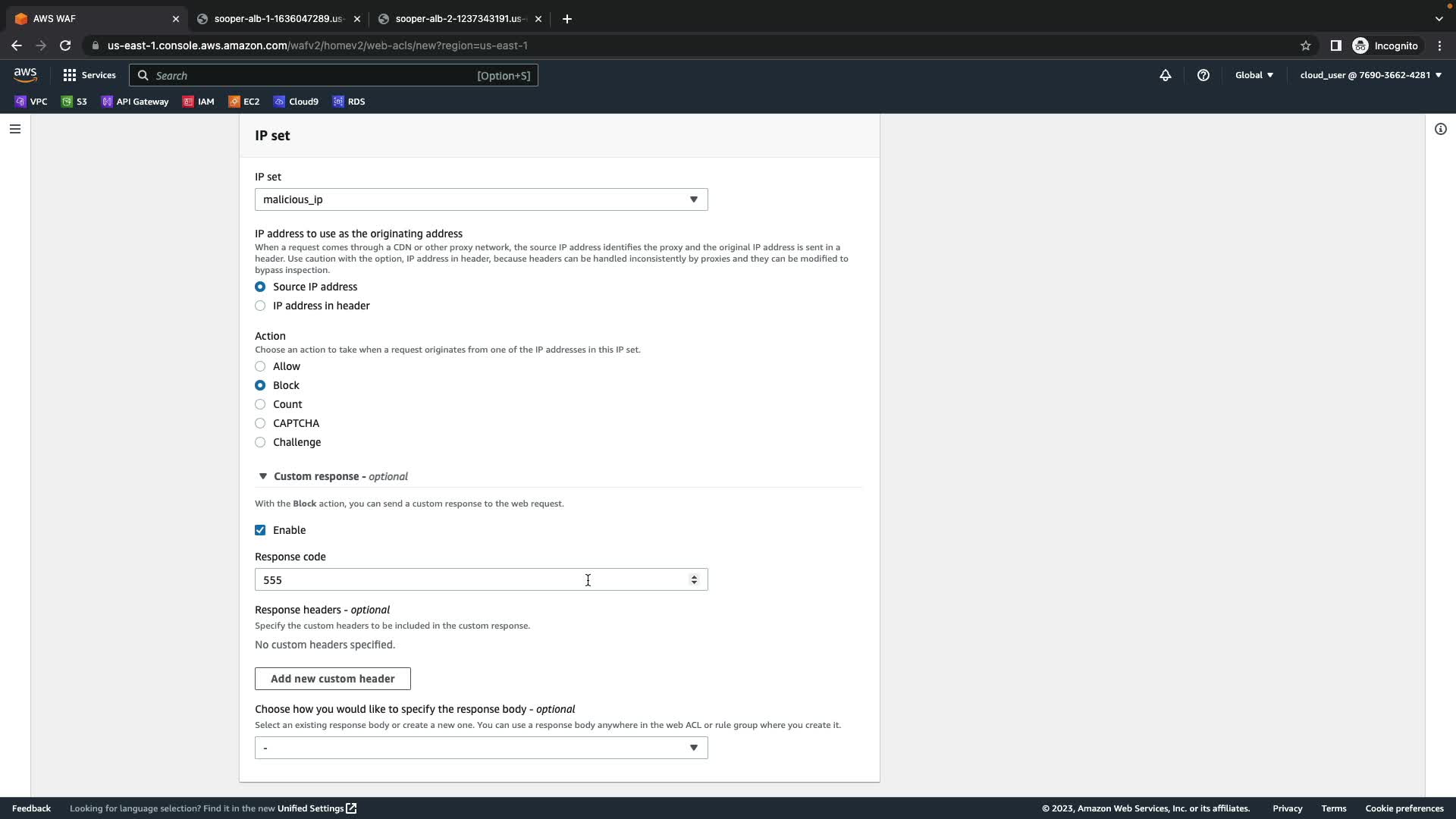Click the Response code stepper arrows
Screen dimensions: 1456x819
[693, 580]
